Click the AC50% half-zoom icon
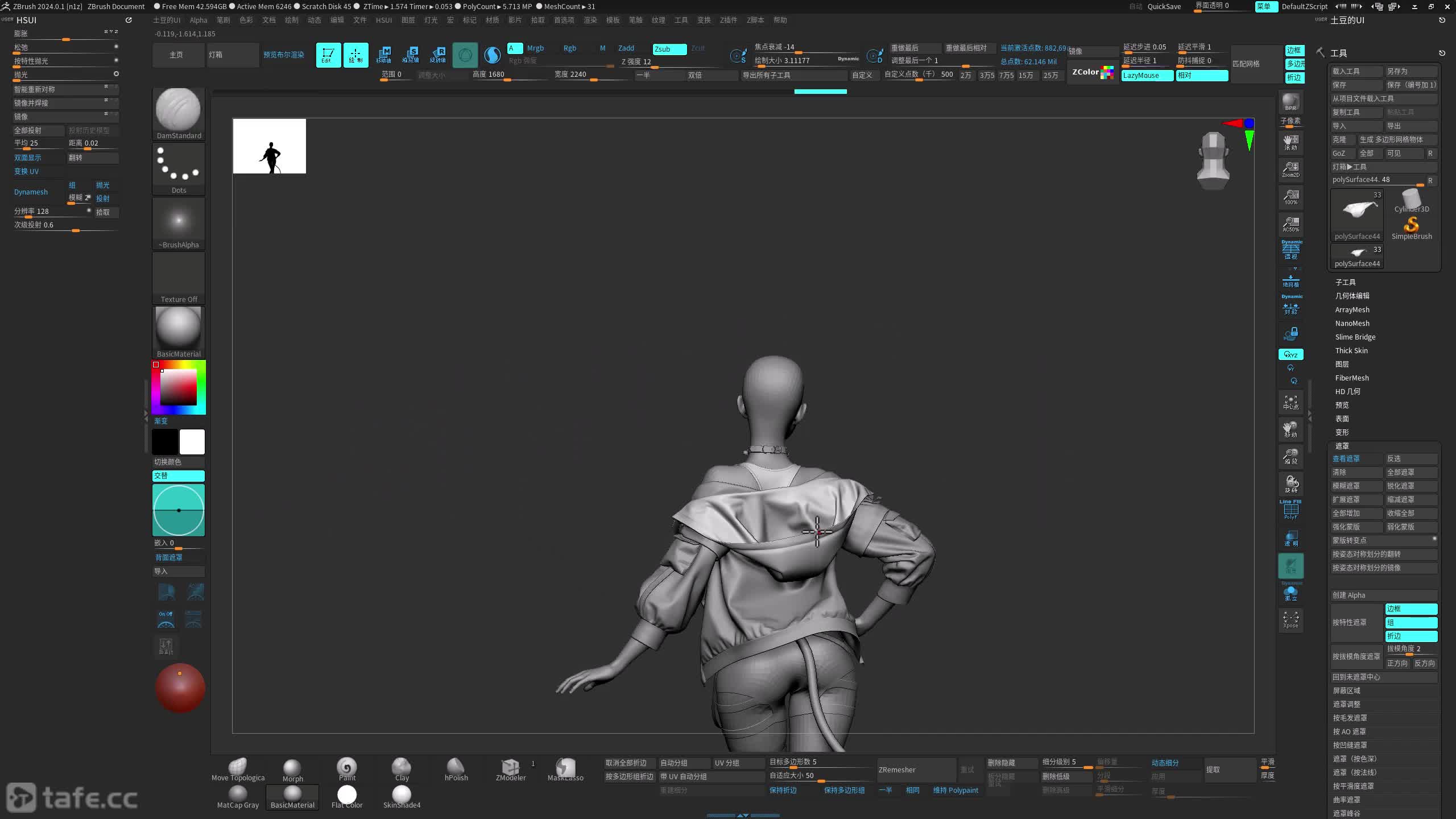Viewport: 1456px width, 819px height. click(x=1290, y=224)
